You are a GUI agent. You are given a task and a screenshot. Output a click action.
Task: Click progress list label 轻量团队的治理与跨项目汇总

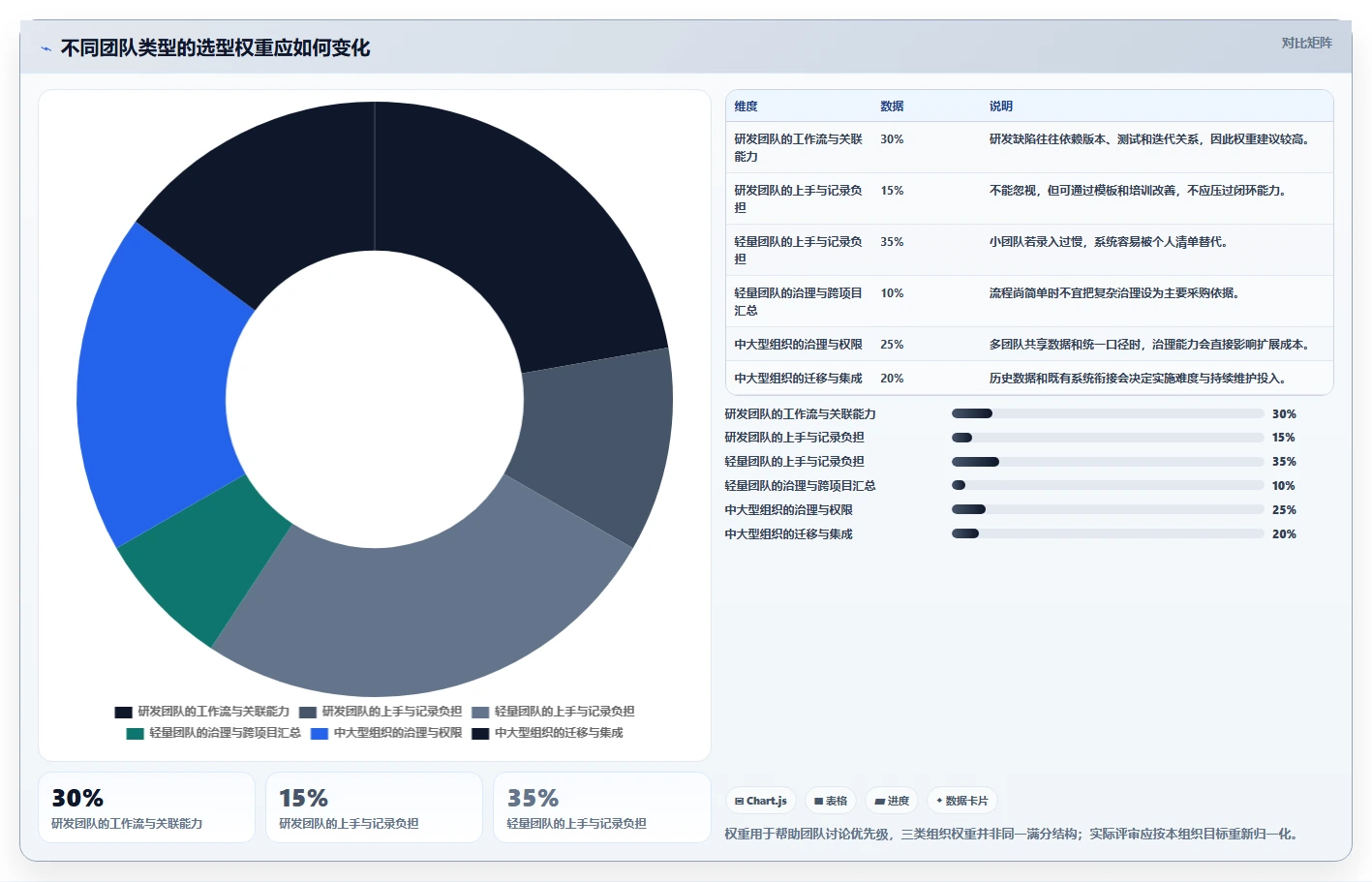[x=800, y=486]
